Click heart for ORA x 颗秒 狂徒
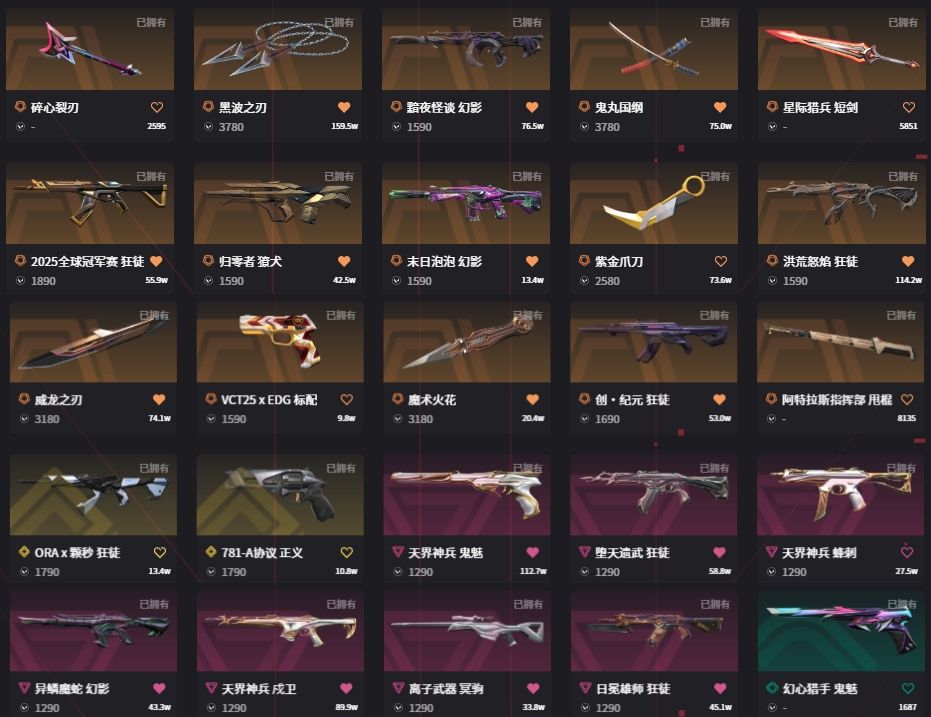 coord(160,553)
